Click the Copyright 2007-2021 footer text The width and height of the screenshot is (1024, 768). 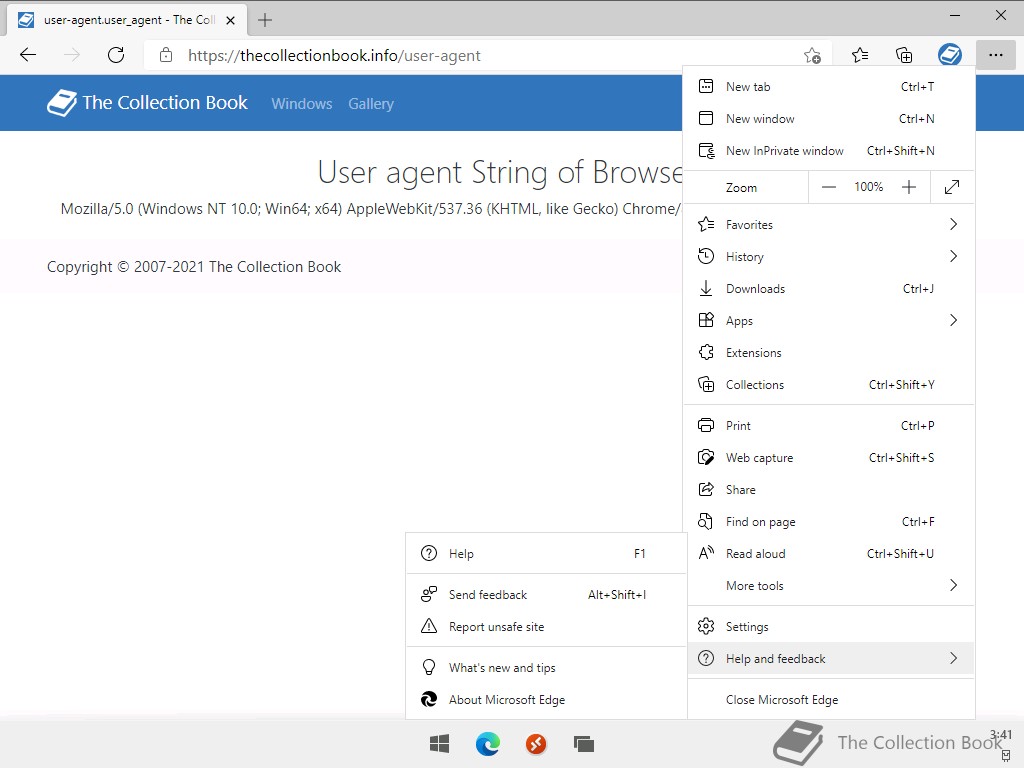point(194,266)
